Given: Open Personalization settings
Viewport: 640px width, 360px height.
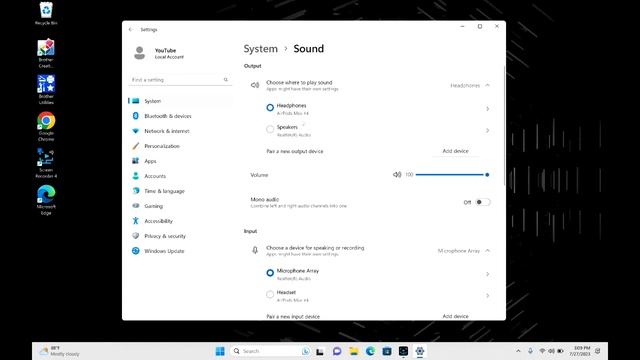Looking at the screenshot, I should (x=180, y=146).
